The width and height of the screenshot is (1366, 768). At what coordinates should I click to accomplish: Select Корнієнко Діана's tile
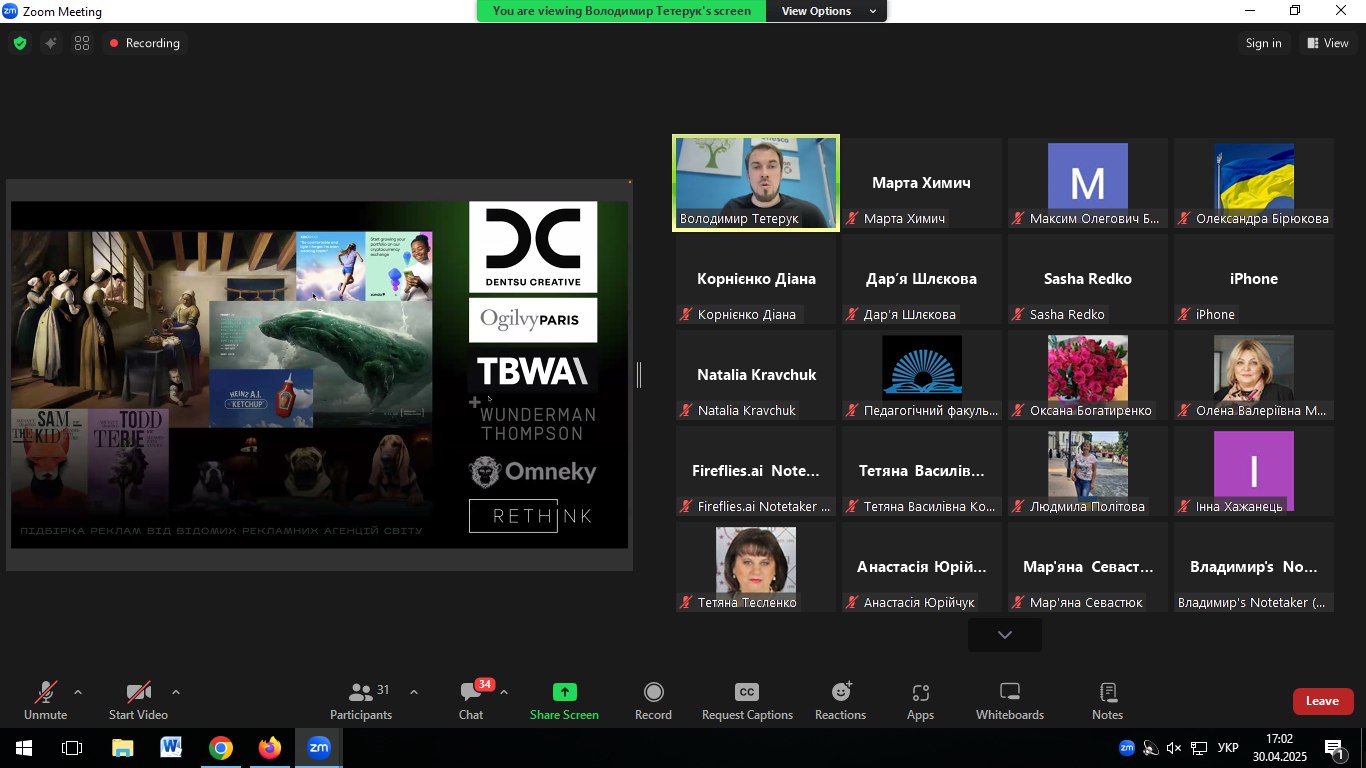coord(756,279)
